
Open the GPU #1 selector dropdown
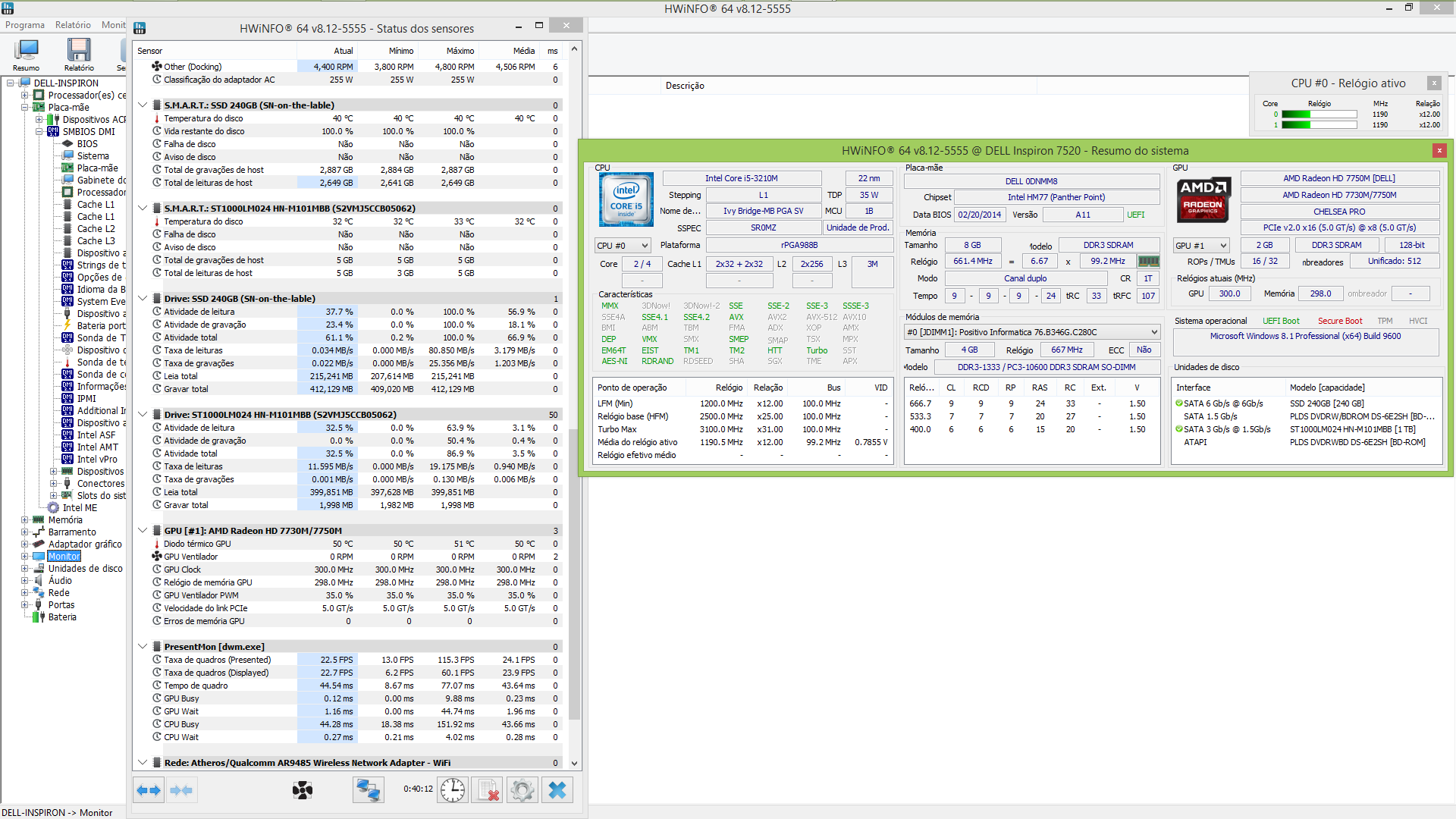tap(1201, 246)
